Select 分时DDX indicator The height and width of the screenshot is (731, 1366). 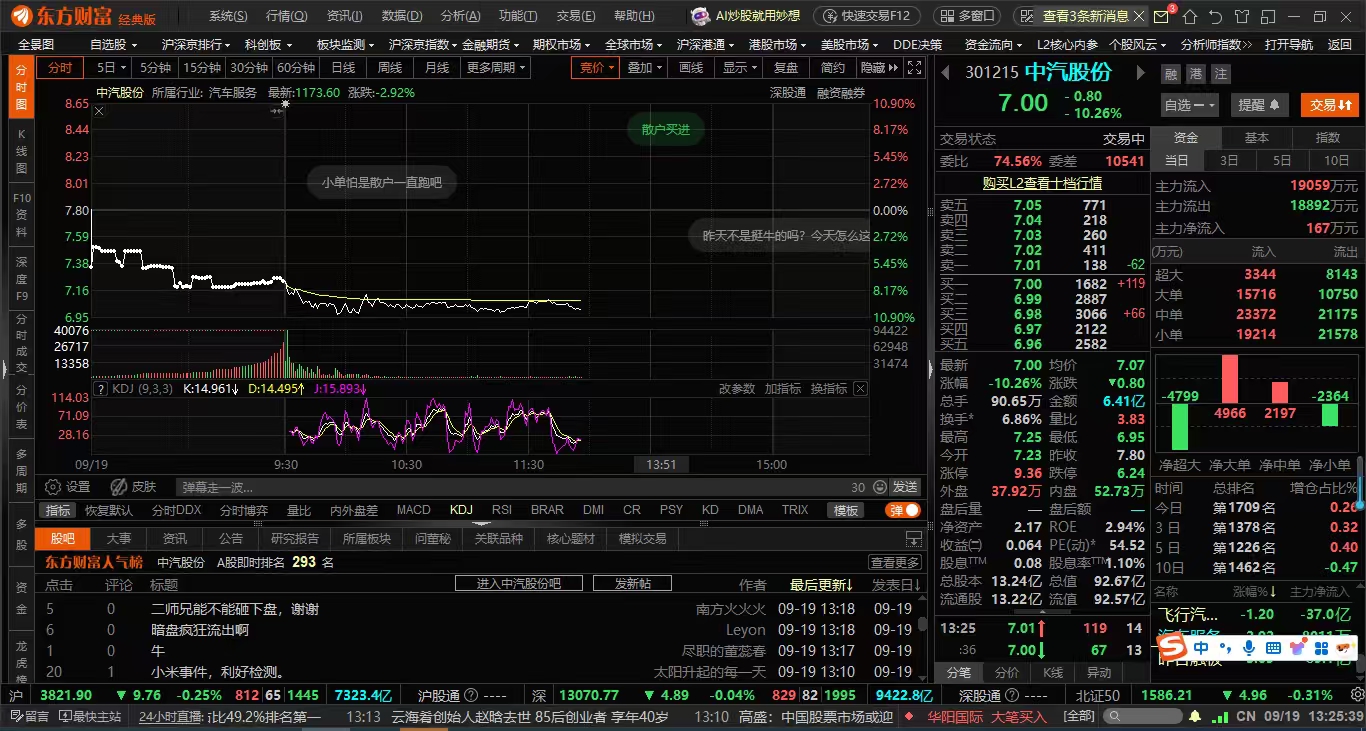[176, 510]
